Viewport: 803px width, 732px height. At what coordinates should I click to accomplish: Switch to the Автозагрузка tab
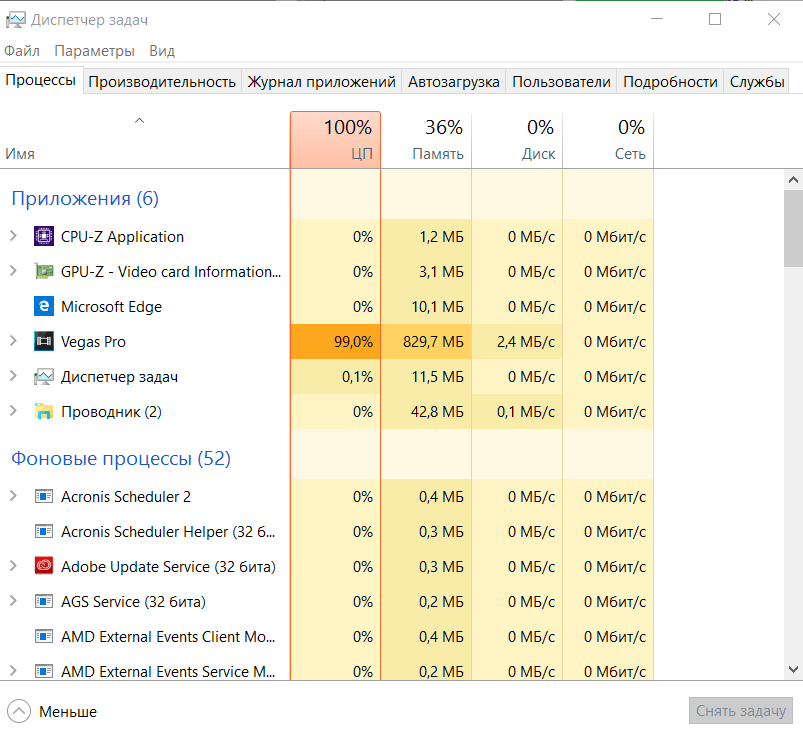click(x=454, y=82)
